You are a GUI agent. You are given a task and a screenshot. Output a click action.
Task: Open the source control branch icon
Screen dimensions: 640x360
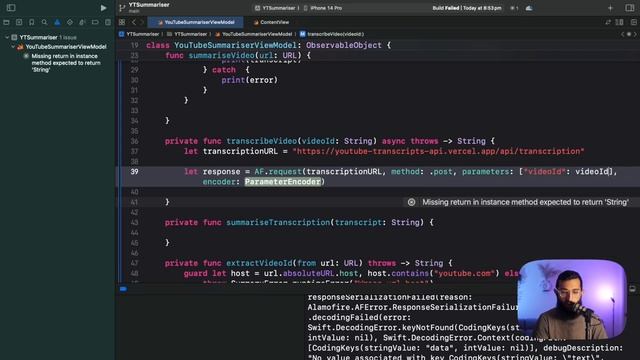pyautogui.click(x=122, y=8)
